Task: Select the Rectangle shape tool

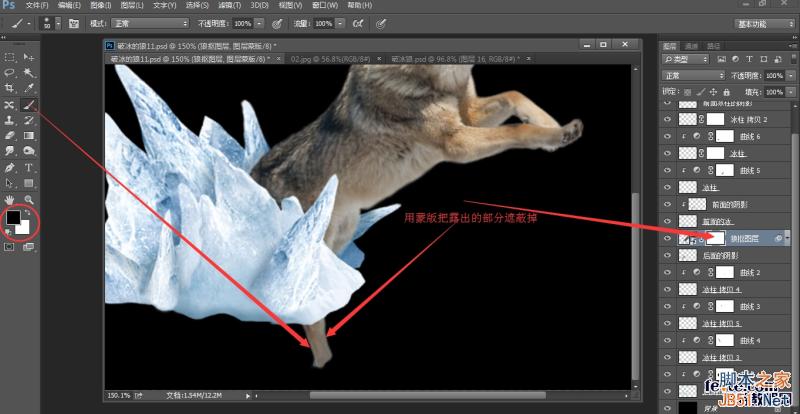Action: pos(29,183)
